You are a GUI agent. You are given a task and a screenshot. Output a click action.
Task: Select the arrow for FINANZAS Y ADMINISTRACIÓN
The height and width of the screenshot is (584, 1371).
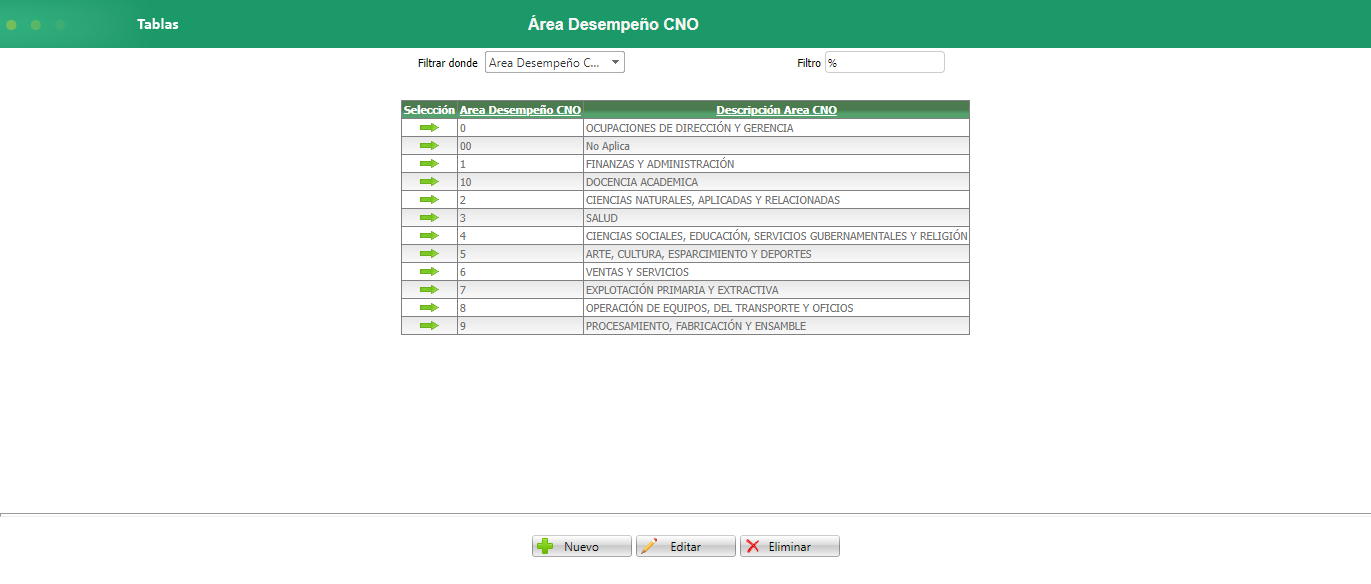click(x=430, y=163)
